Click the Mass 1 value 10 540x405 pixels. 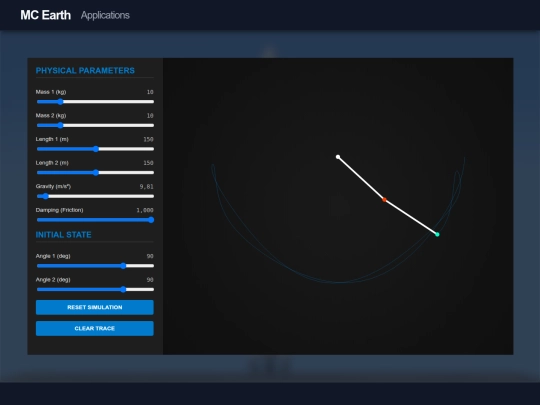(150, 92)
